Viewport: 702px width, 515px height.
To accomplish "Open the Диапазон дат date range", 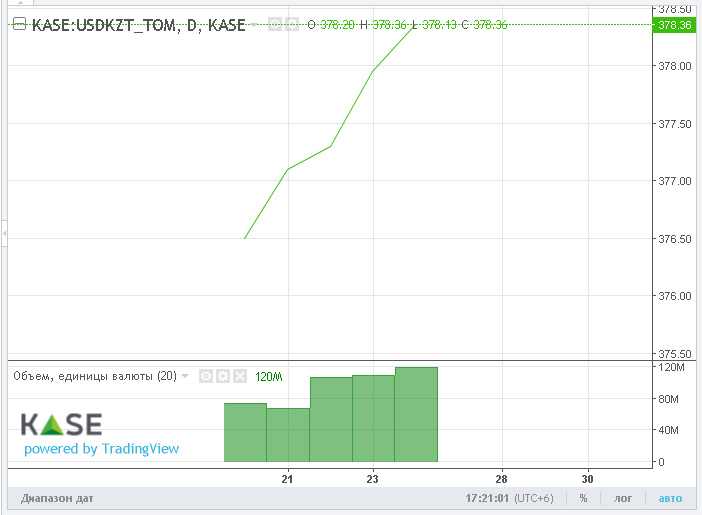I will 52,497.
